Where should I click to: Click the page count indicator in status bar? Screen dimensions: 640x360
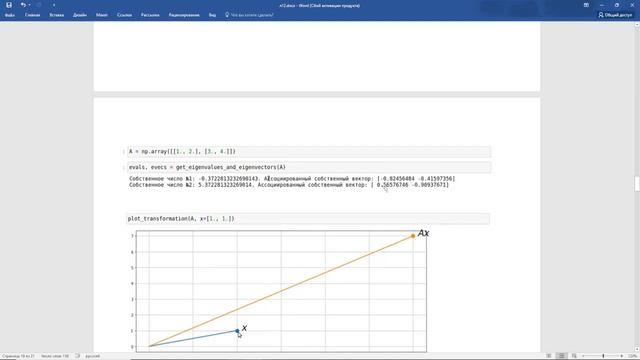tap(18, 356)
